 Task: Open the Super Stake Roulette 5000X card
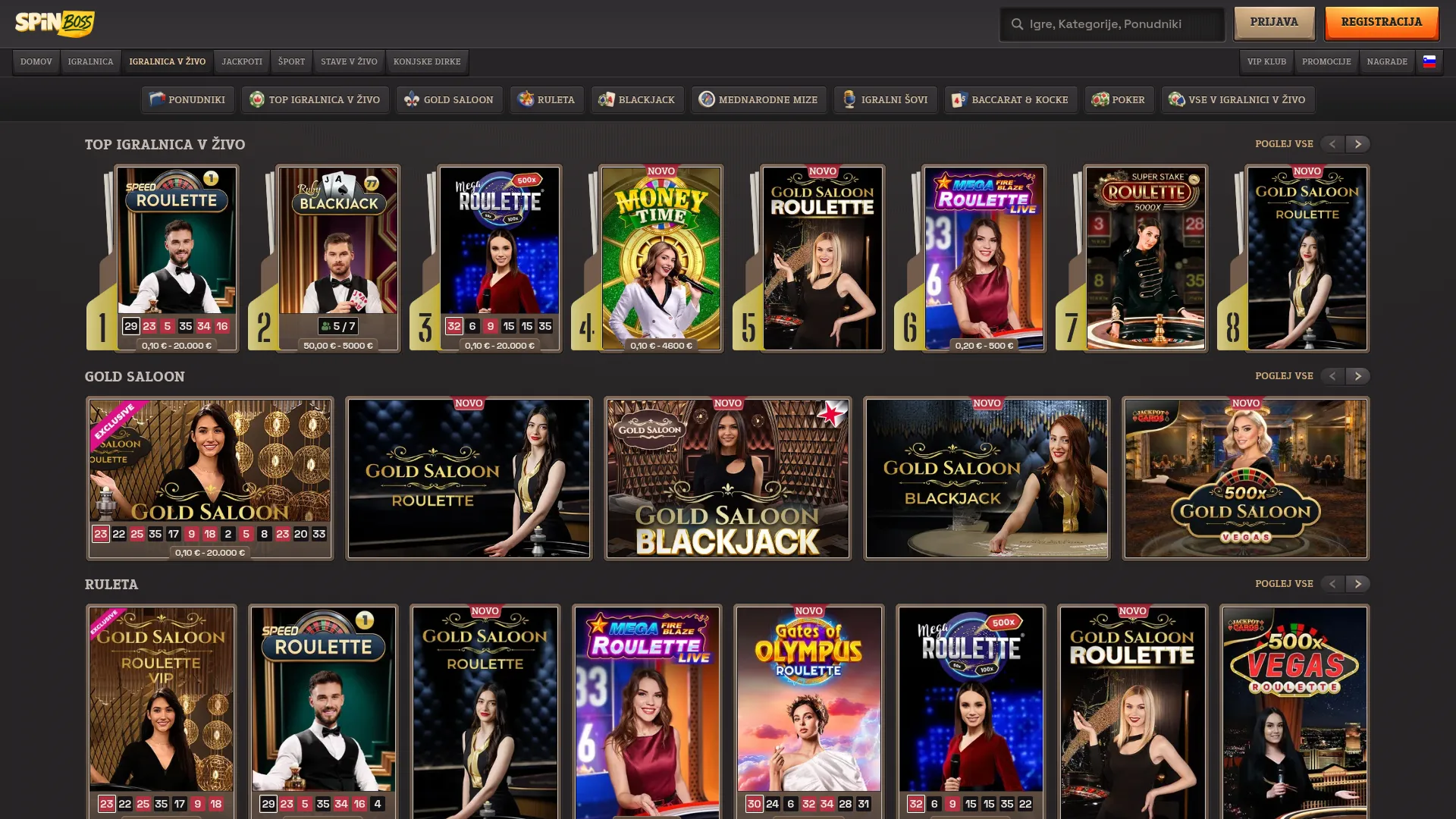pyautogui.click(x=1146, y=258)
